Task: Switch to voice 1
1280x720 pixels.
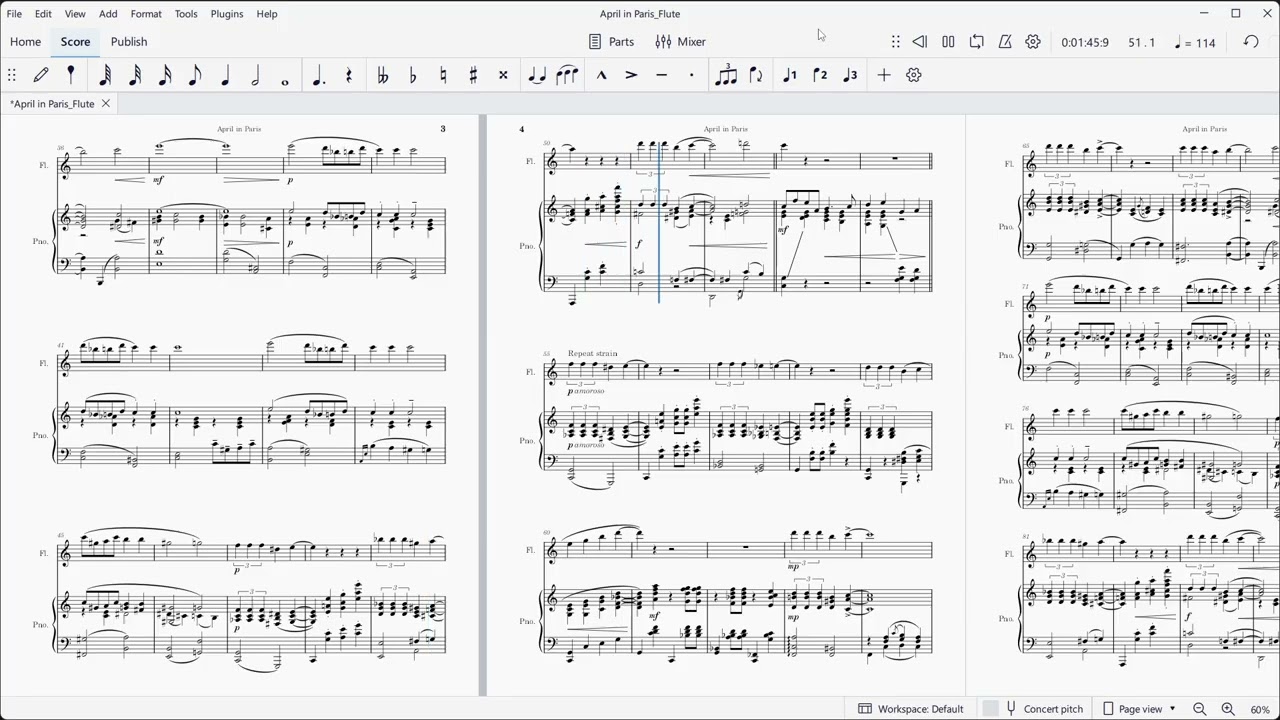Action: click(x=790, y=75)
